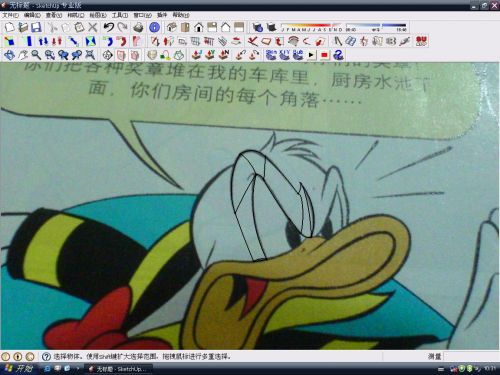Open the 相机 (Camera) menu
This screenshot has width=500, height=375.
point(76,15)
